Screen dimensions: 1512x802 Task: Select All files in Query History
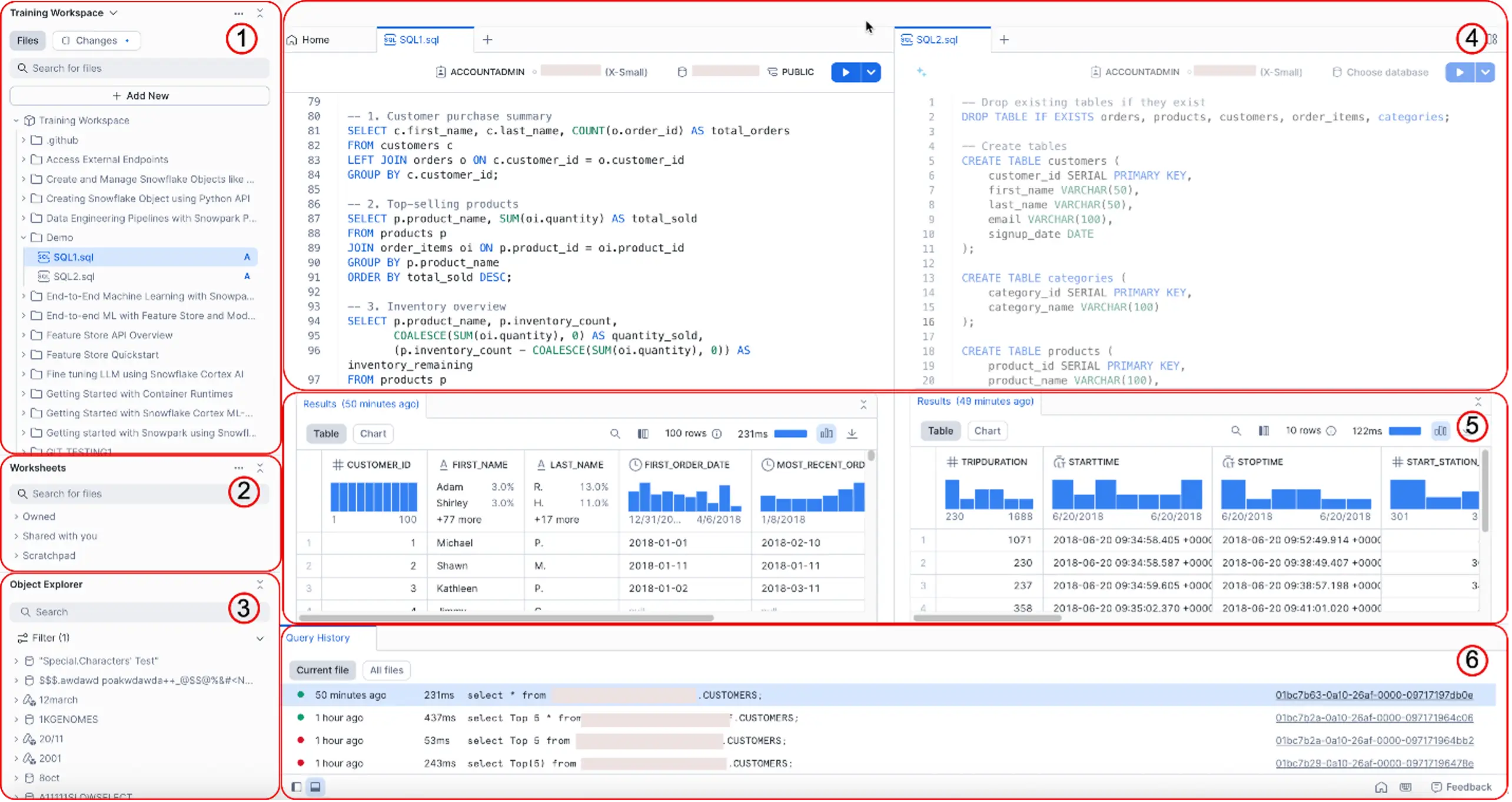coord(386,670)
